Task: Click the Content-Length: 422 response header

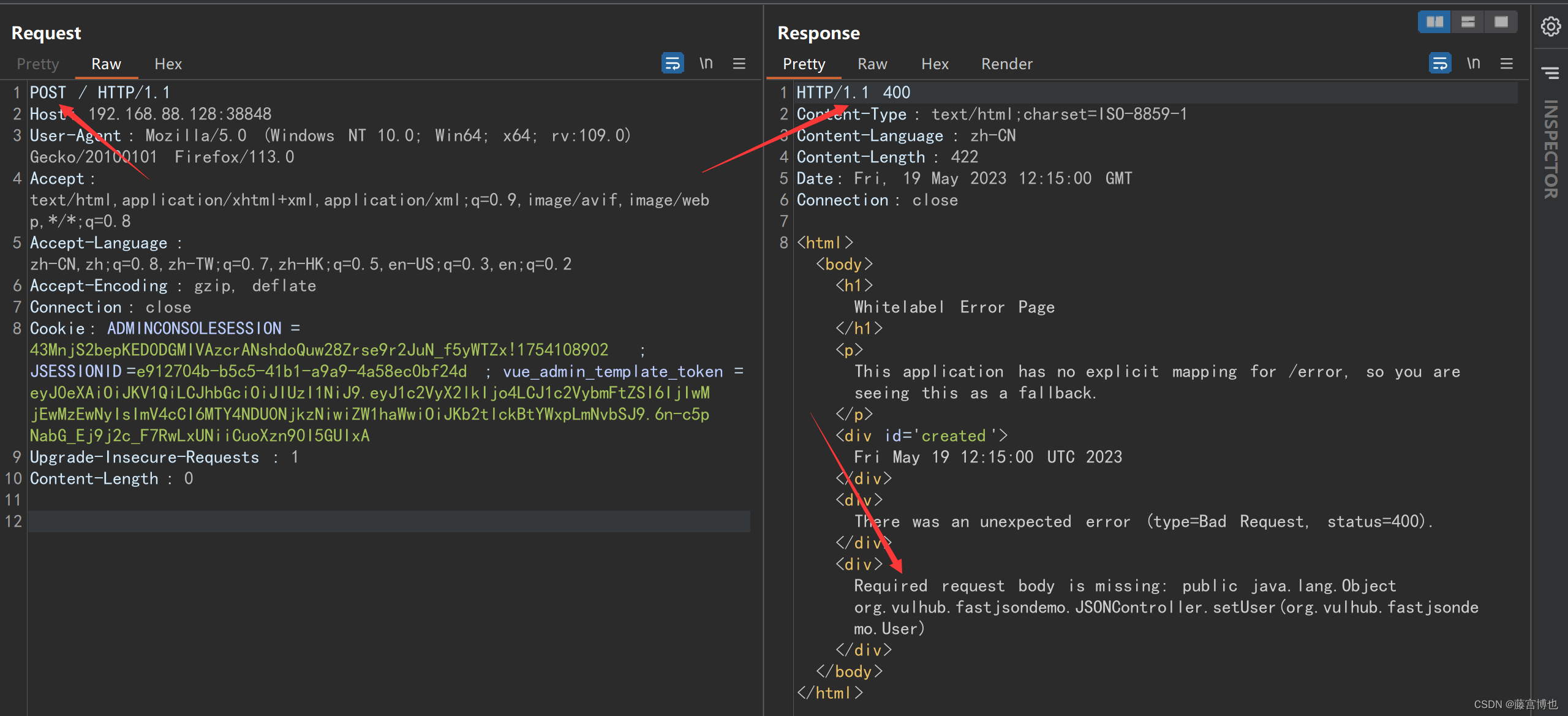Action: point(887,157)
